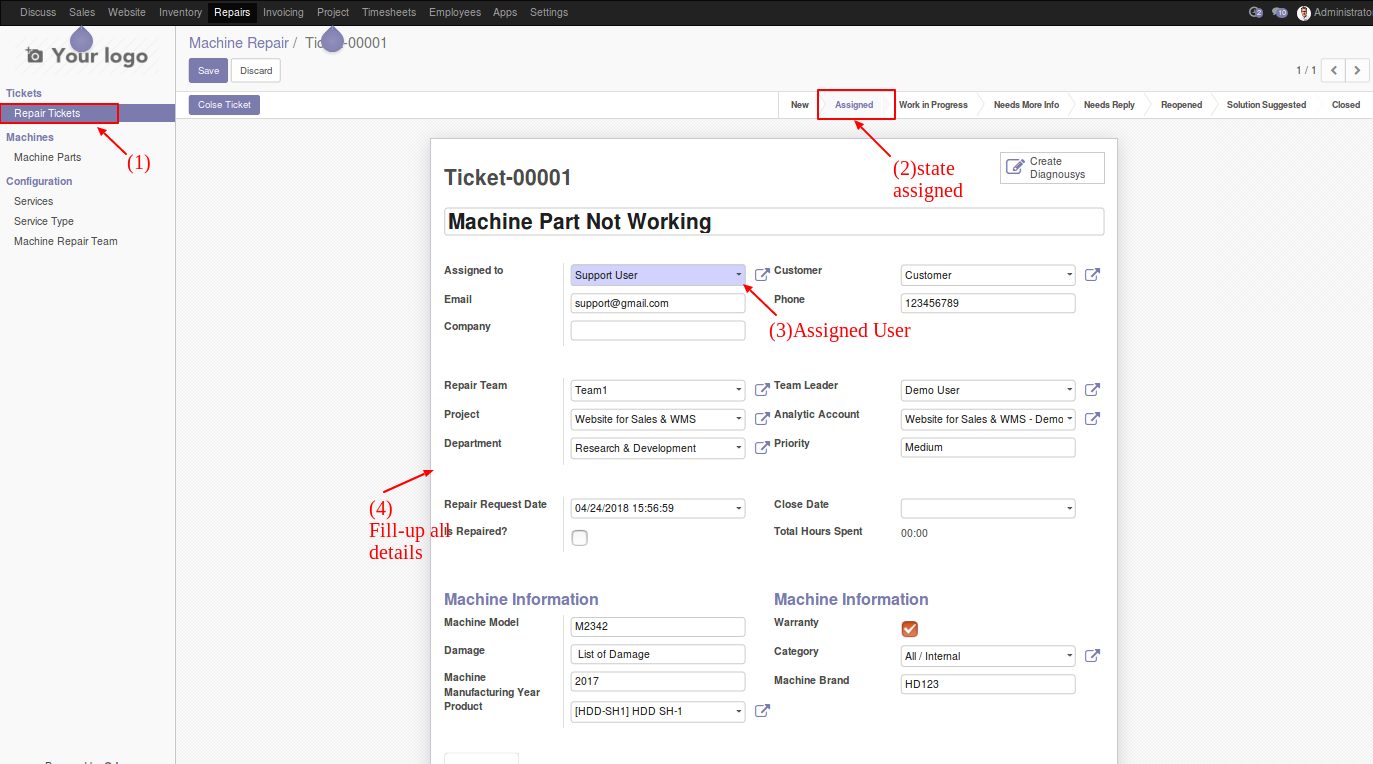Open external link next to Product field
This screenshot has width=1373, height=764.
pyautogui.click(x=762, y=711)
